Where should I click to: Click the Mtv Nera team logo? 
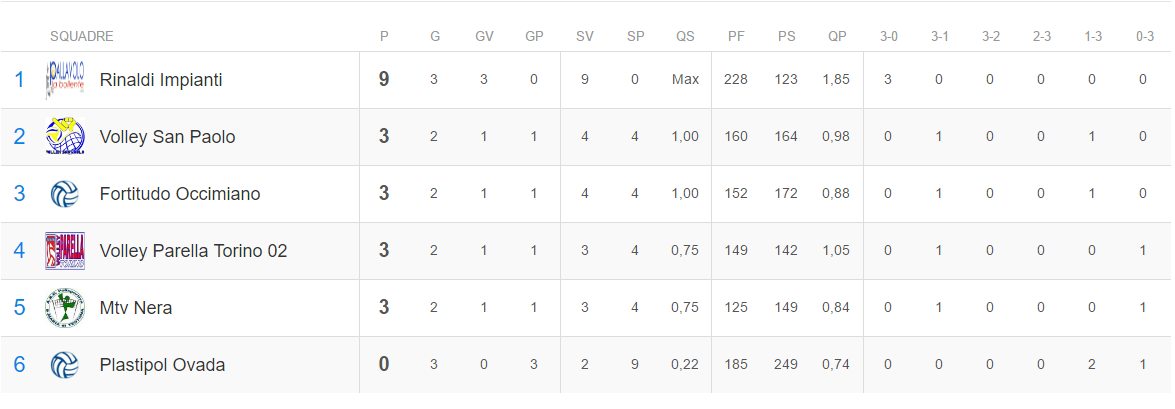point(65,308)
